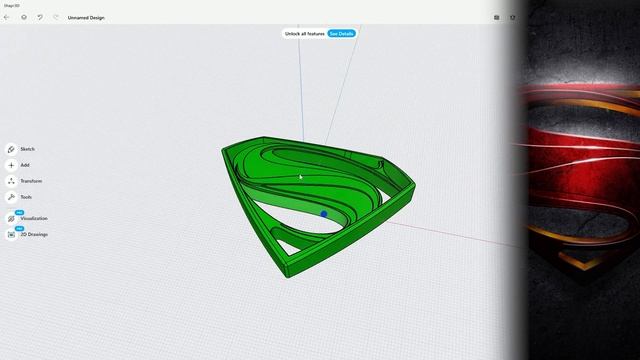Click the blue point on the green model
This screenshot has height=360, width=640.
tap(324, 213)
